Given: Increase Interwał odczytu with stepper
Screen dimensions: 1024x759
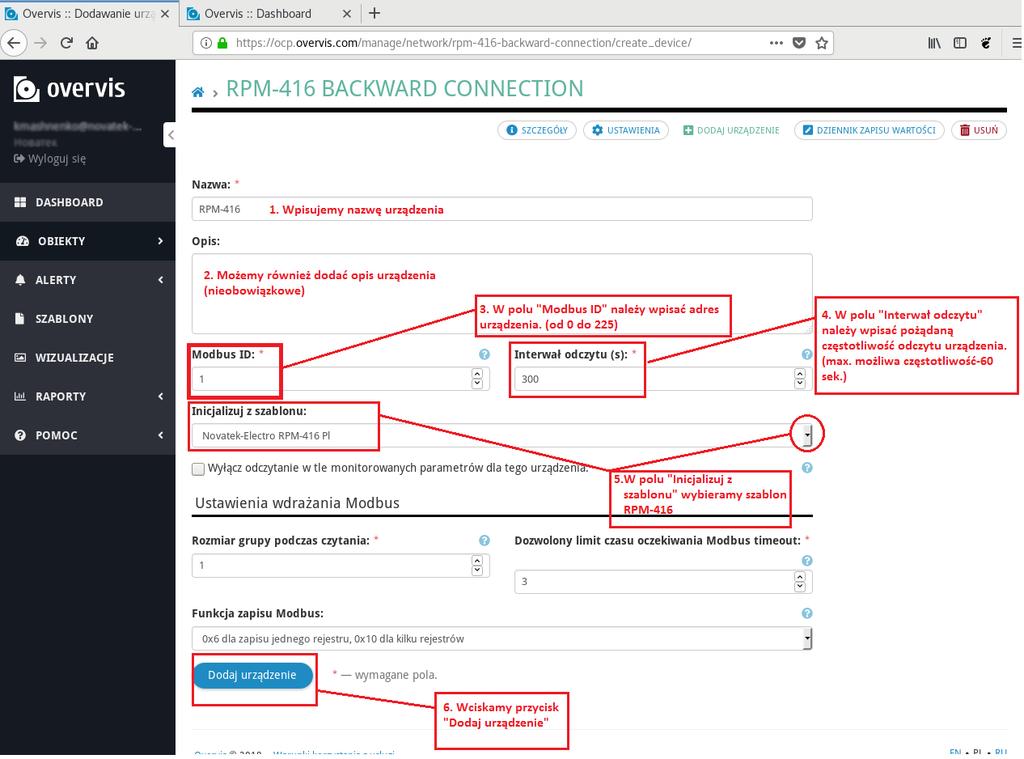Looking at the screenshot, I should 800,374.
